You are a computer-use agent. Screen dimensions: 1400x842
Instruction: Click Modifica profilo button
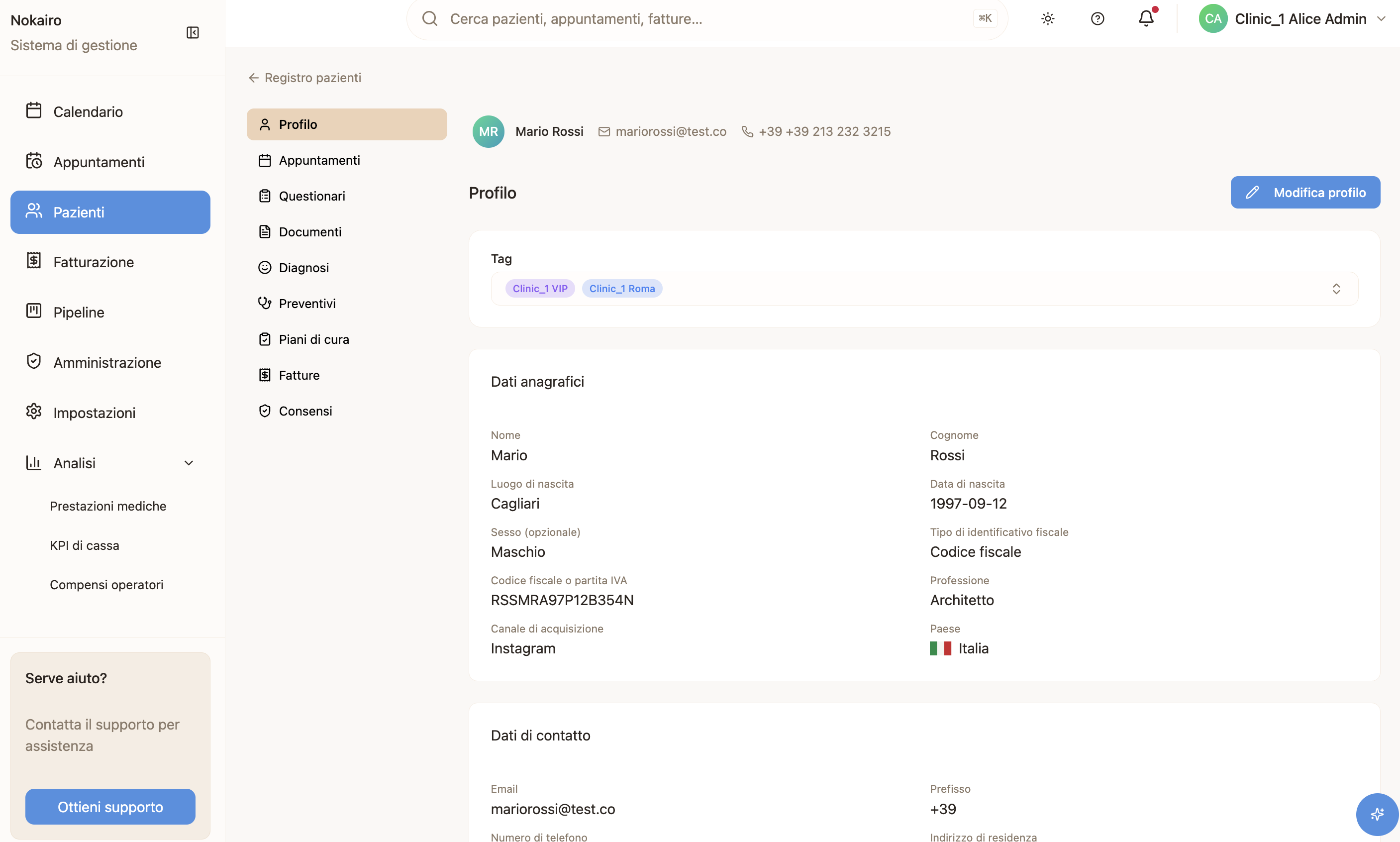[x=1305, y=193]
